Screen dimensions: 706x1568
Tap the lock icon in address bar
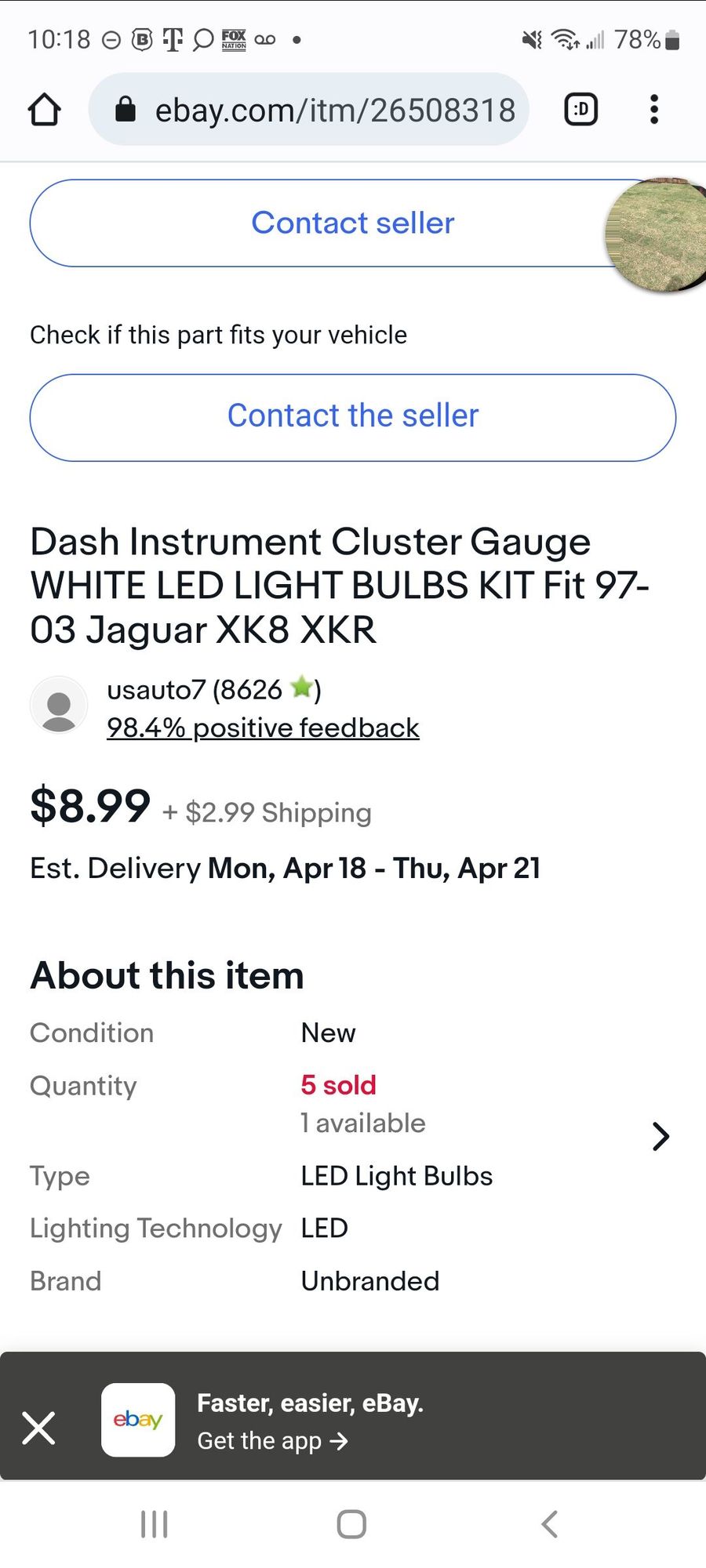click(x=126, y=110)
